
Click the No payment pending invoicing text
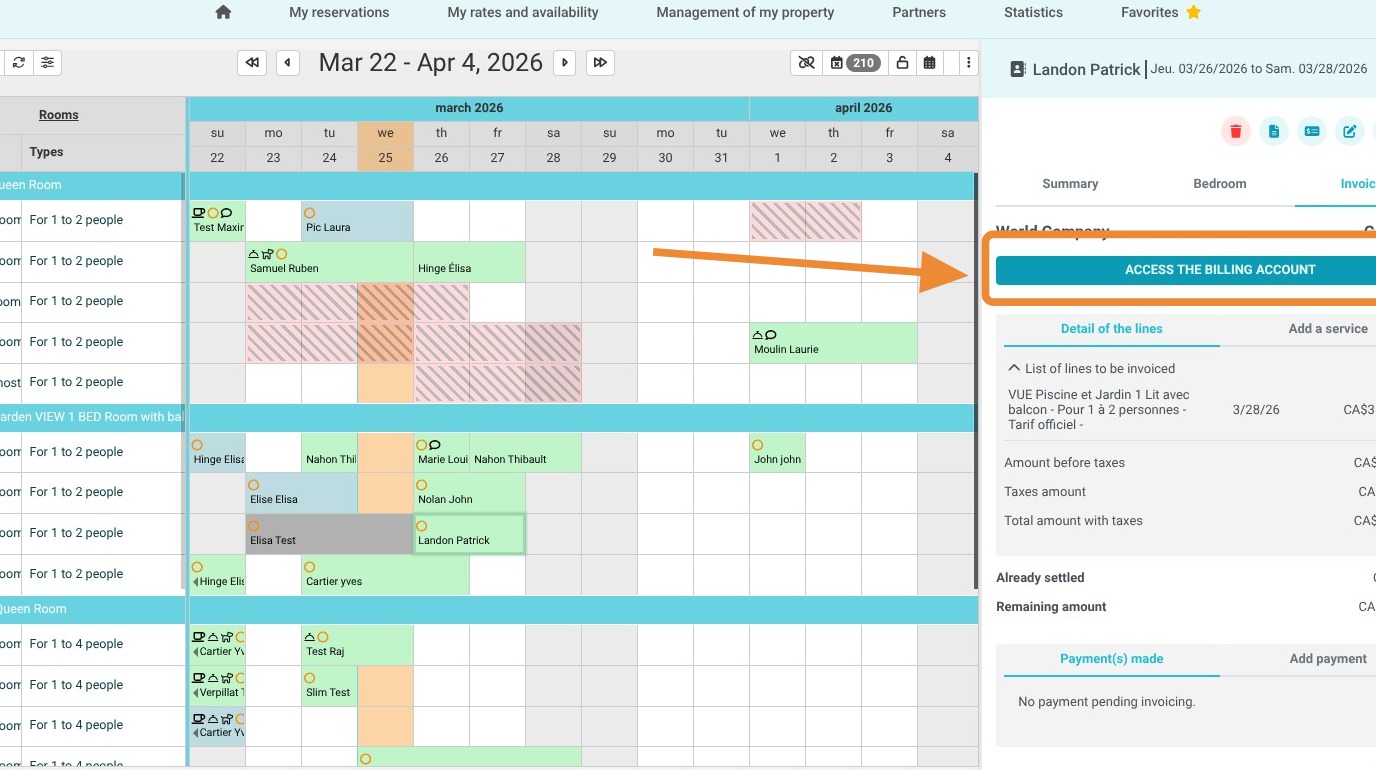click(x=1106, y=702)
